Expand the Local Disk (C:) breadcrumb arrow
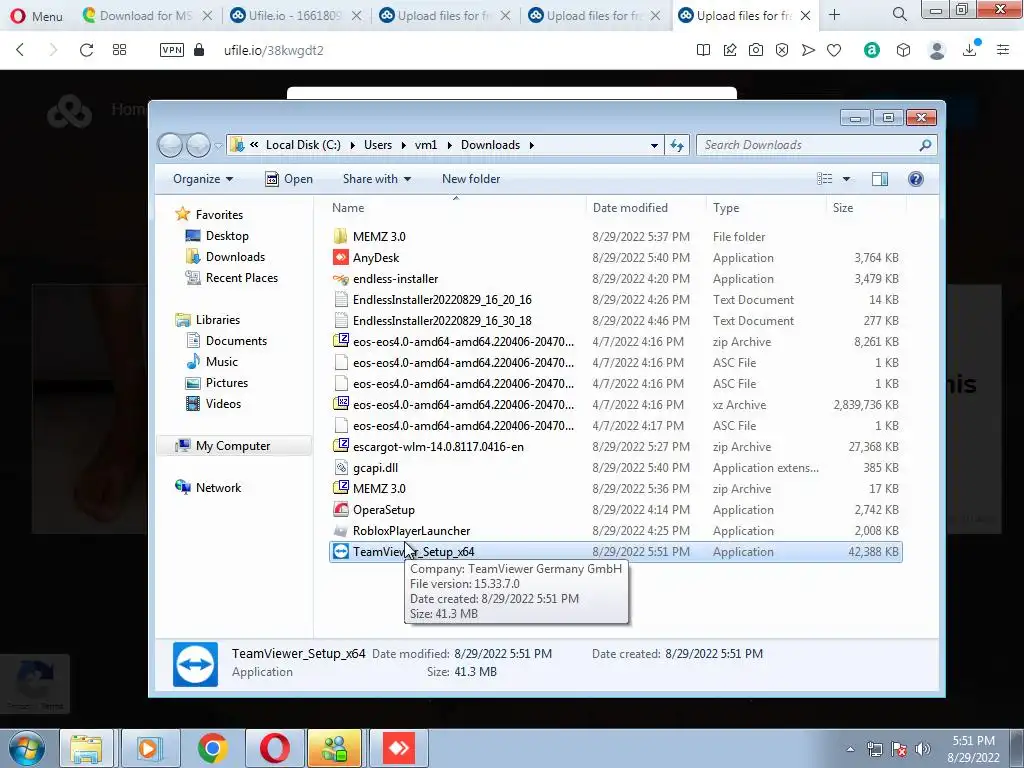This screenshot has height=768, width=1024. (352, 145)
